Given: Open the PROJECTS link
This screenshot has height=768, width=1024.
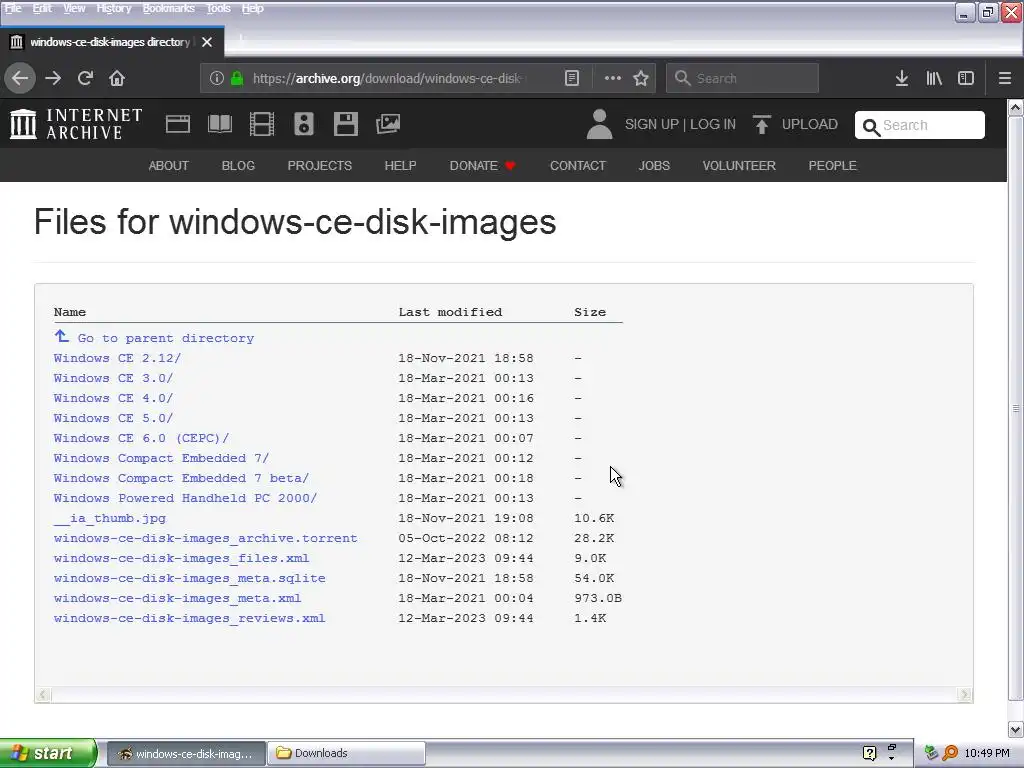Looking at the screenshot, I should point(319,166).
